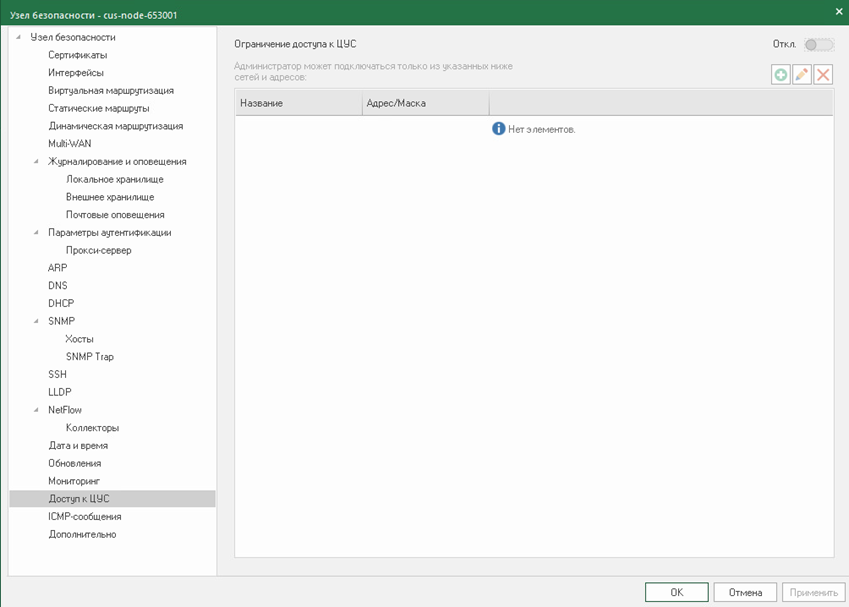Click the Отмена button
The width and height of the screenshot is (849, 607).
pos(745,592)
